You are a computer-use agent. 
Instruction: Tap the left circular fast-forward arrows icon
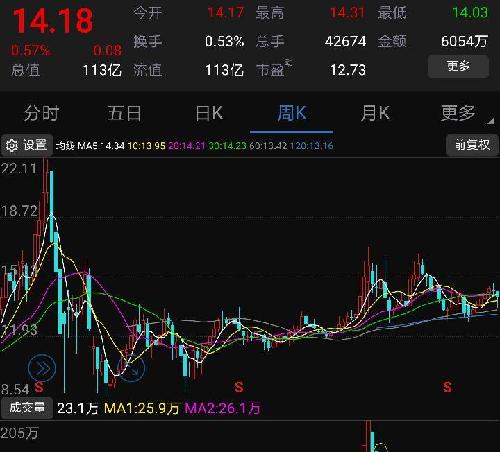point(42,368)
